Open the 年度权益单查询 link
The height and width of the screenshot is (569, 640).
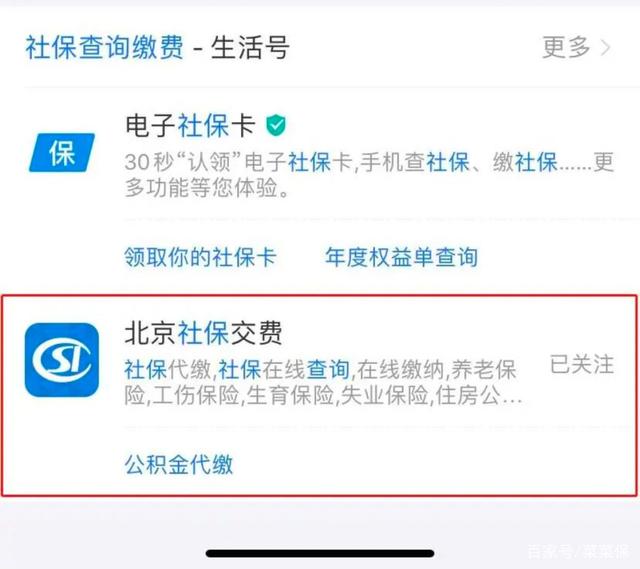coord(401,257)
